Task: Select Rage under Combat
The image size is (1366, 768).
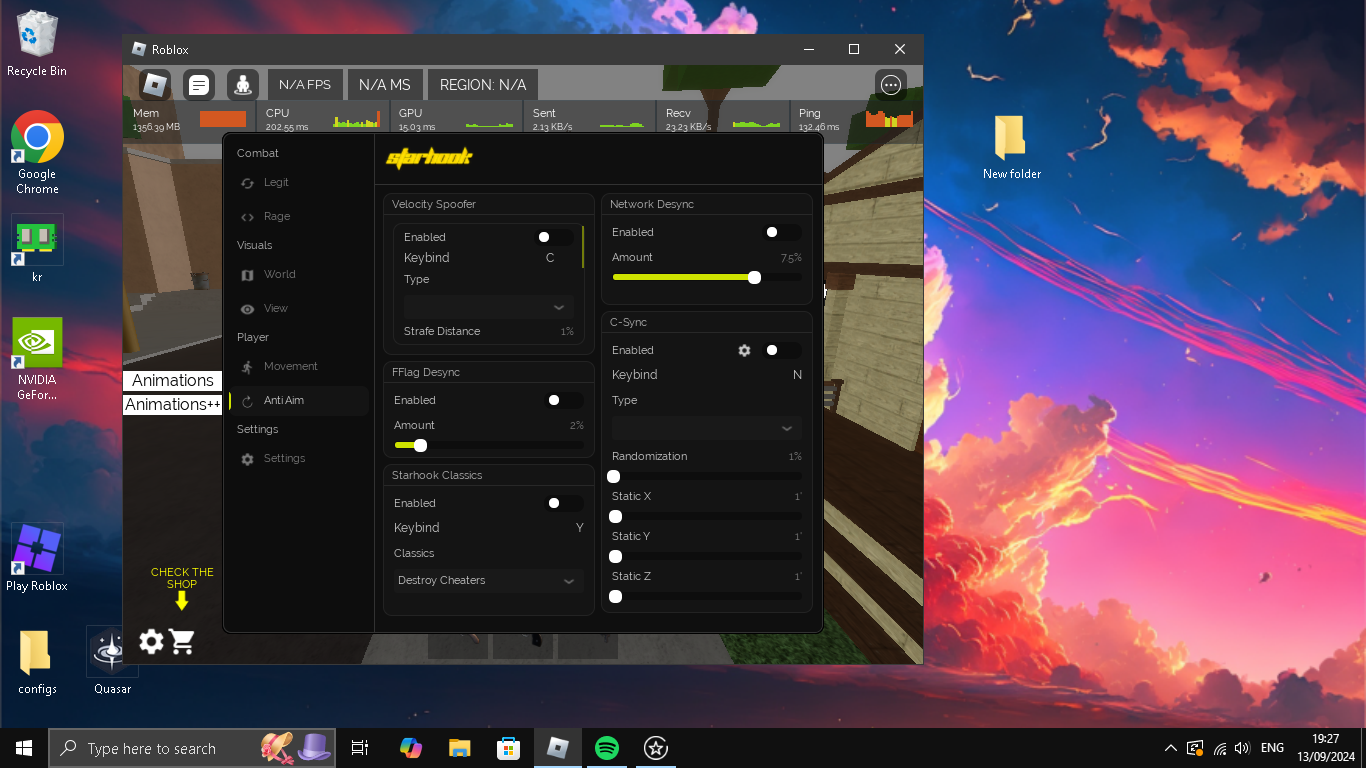Action: click(277, 217)
